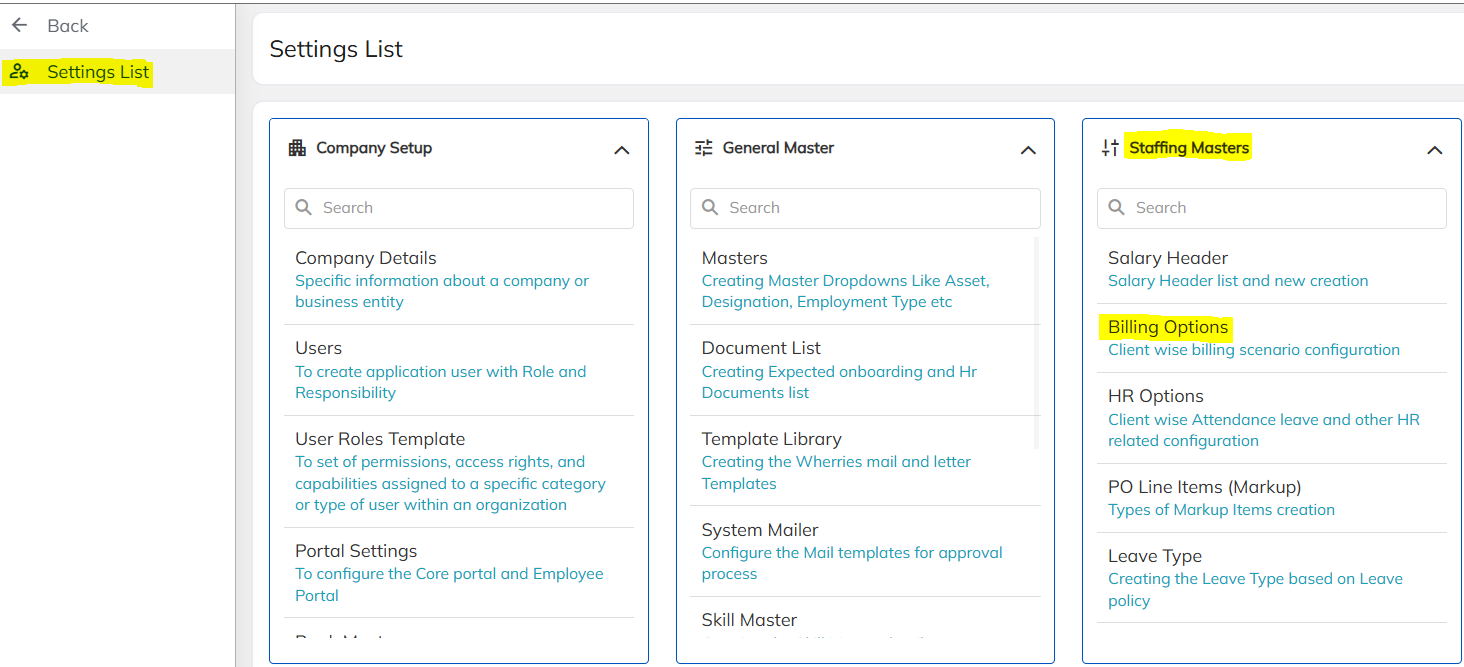Open System Mailer
The image size is (1464, 667).
[760, 530]
